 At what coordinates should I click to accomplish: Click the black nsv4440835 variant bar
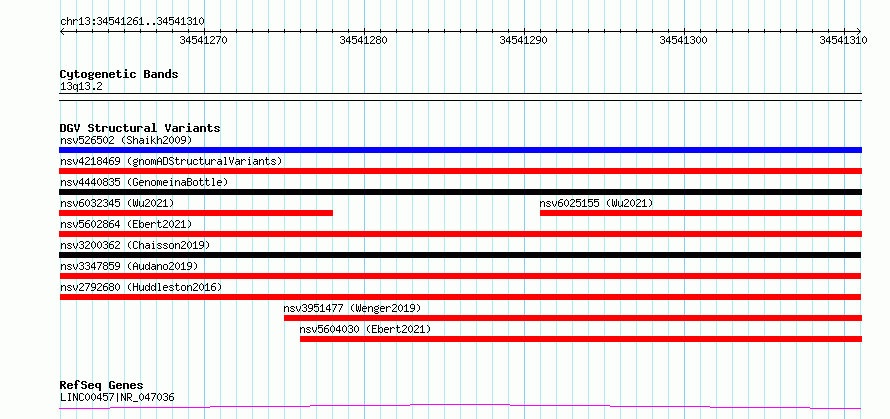pos(460,192)
